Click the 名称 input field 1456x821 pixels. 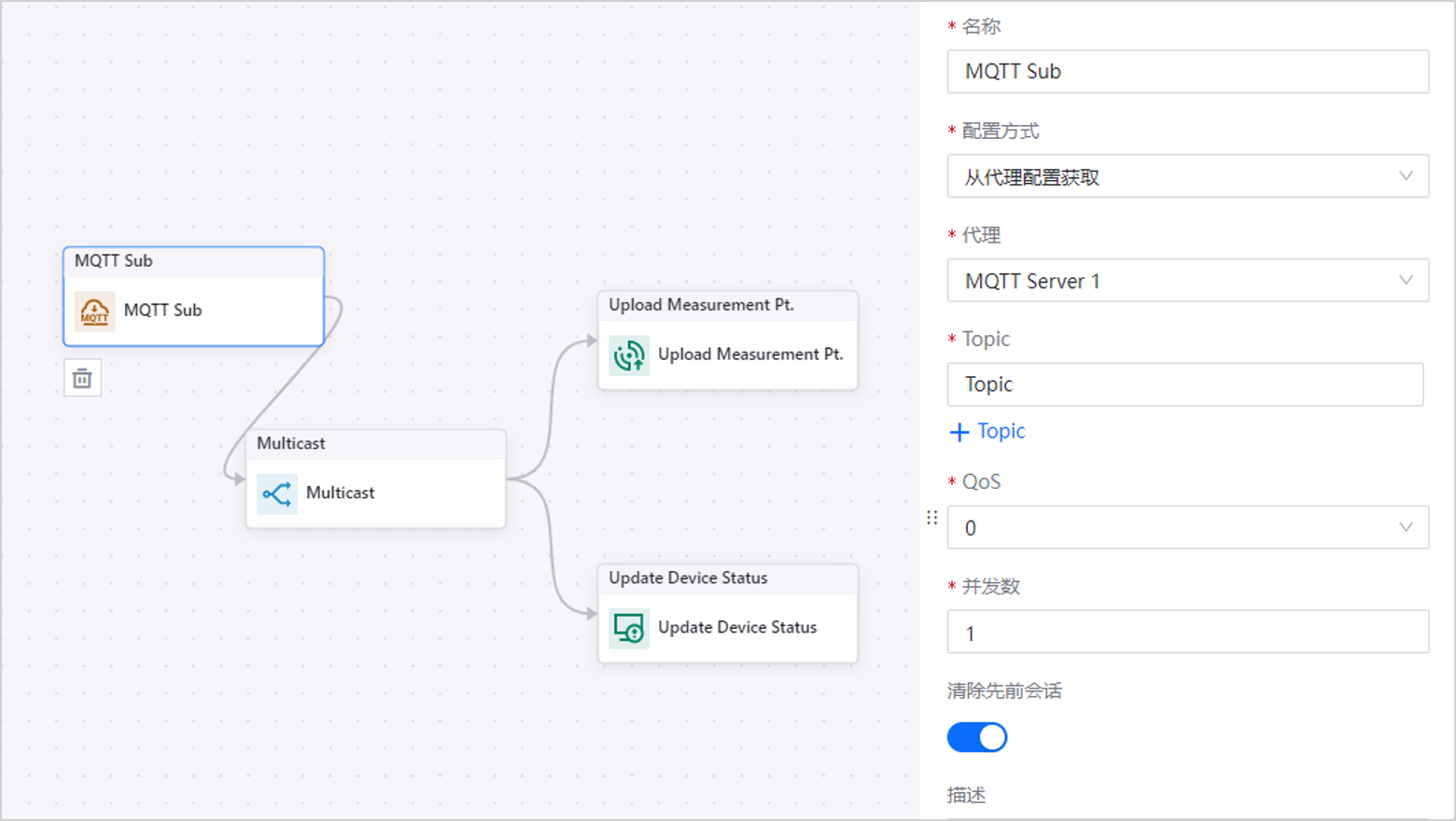(1186, 72)
